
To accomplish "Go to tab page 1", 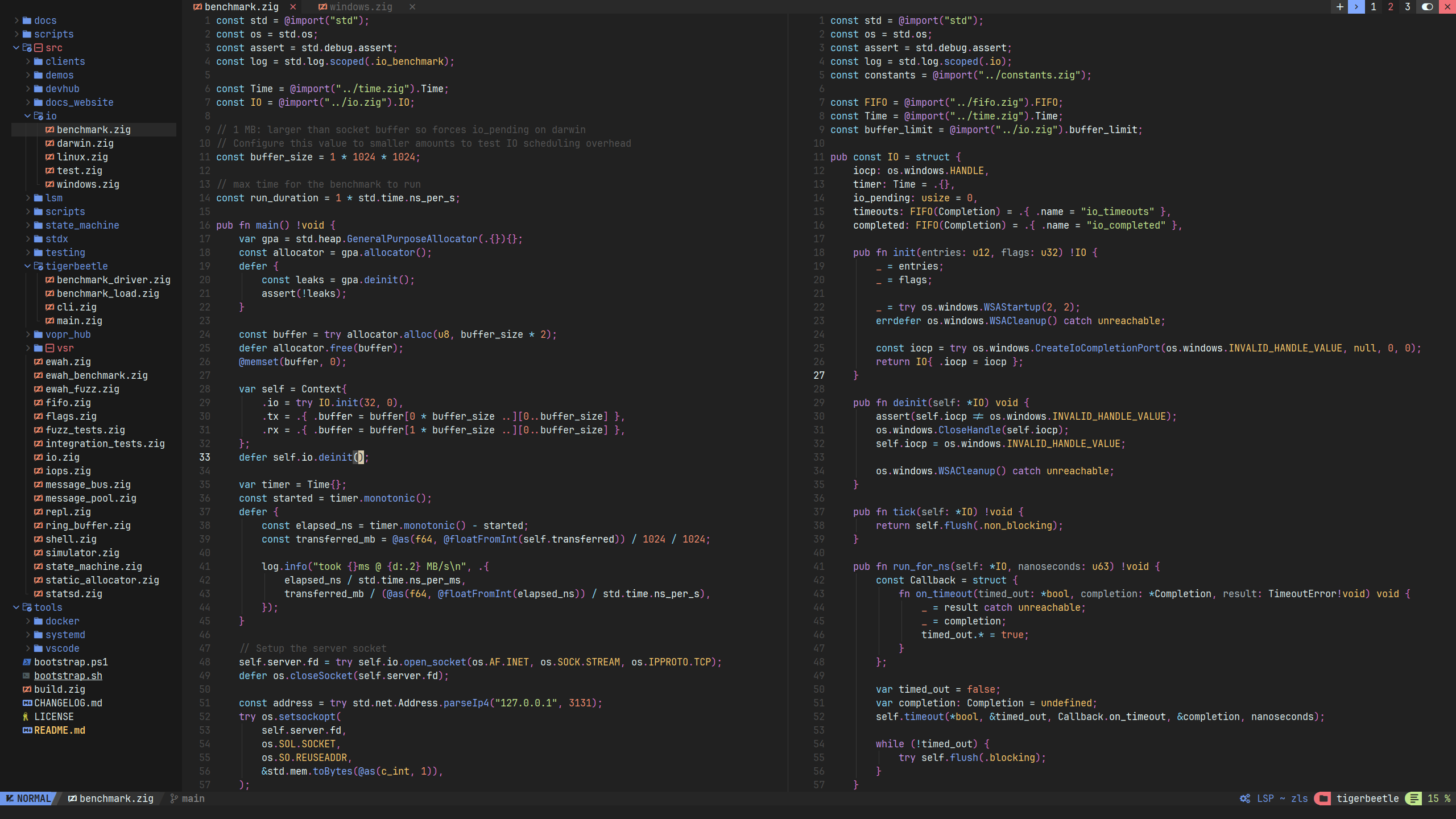I will [1374, 7].
